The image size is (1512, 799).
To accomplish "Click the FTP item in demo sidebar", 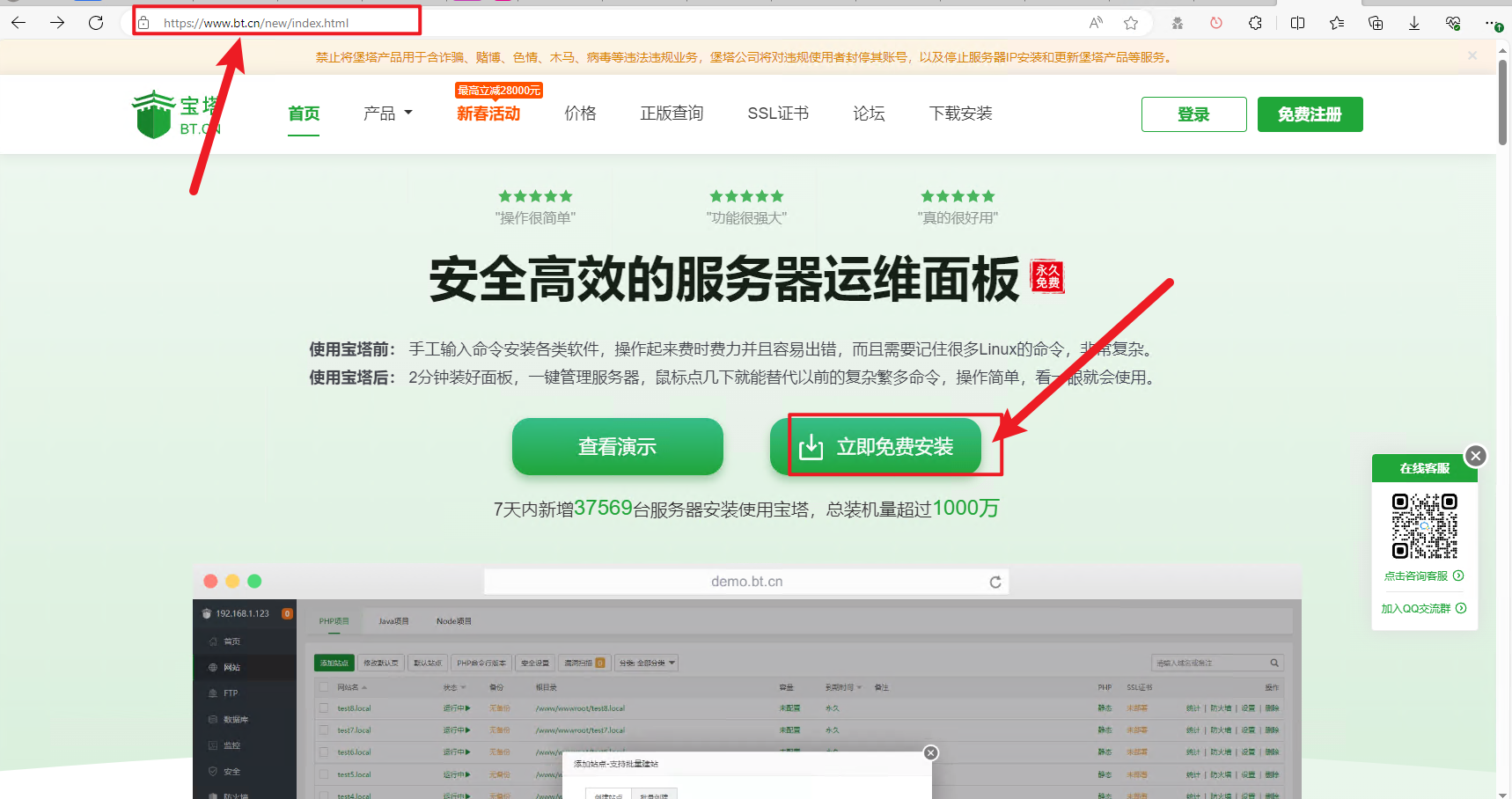I will tap(231, 693).
